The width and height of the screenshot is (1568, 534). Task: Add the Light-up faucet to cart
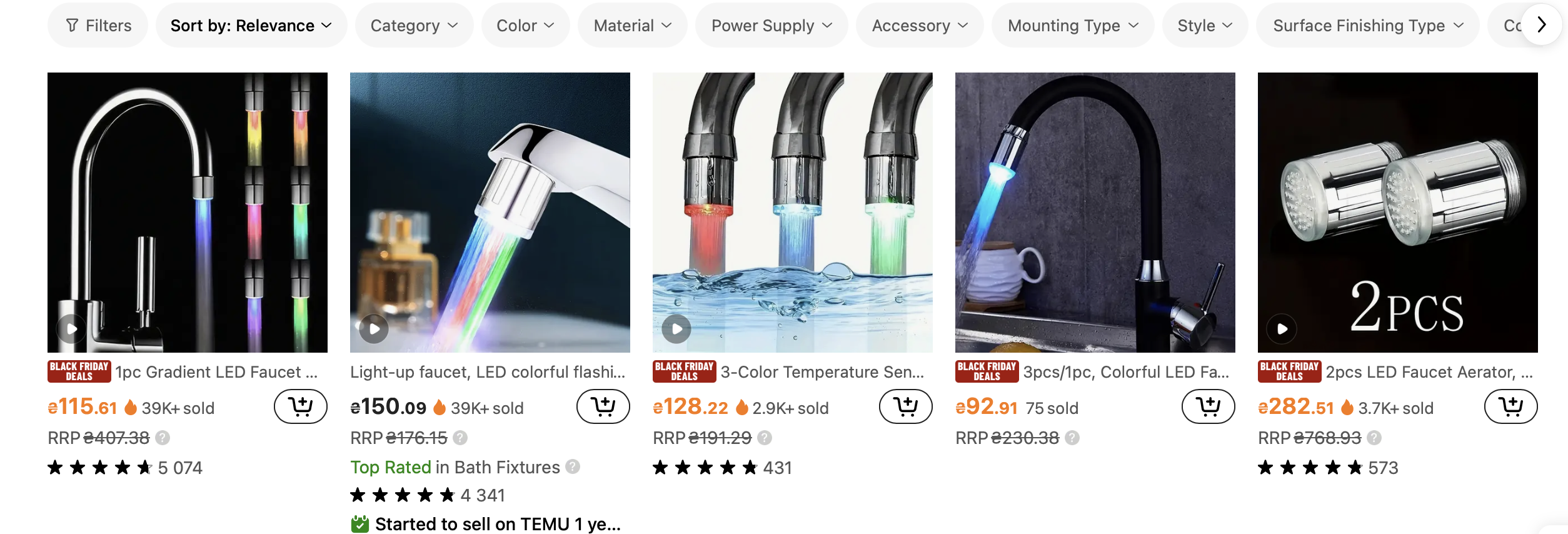coord(603,406)
